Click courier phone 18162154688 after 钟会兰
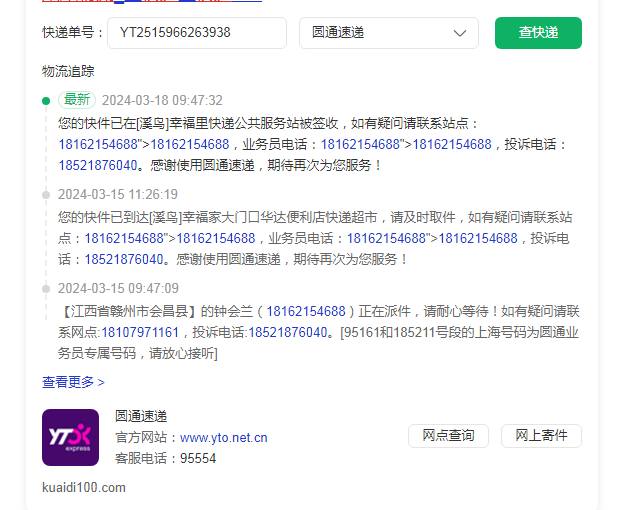The height and width of the screenshot is (510, 634). tap(306, 311)
